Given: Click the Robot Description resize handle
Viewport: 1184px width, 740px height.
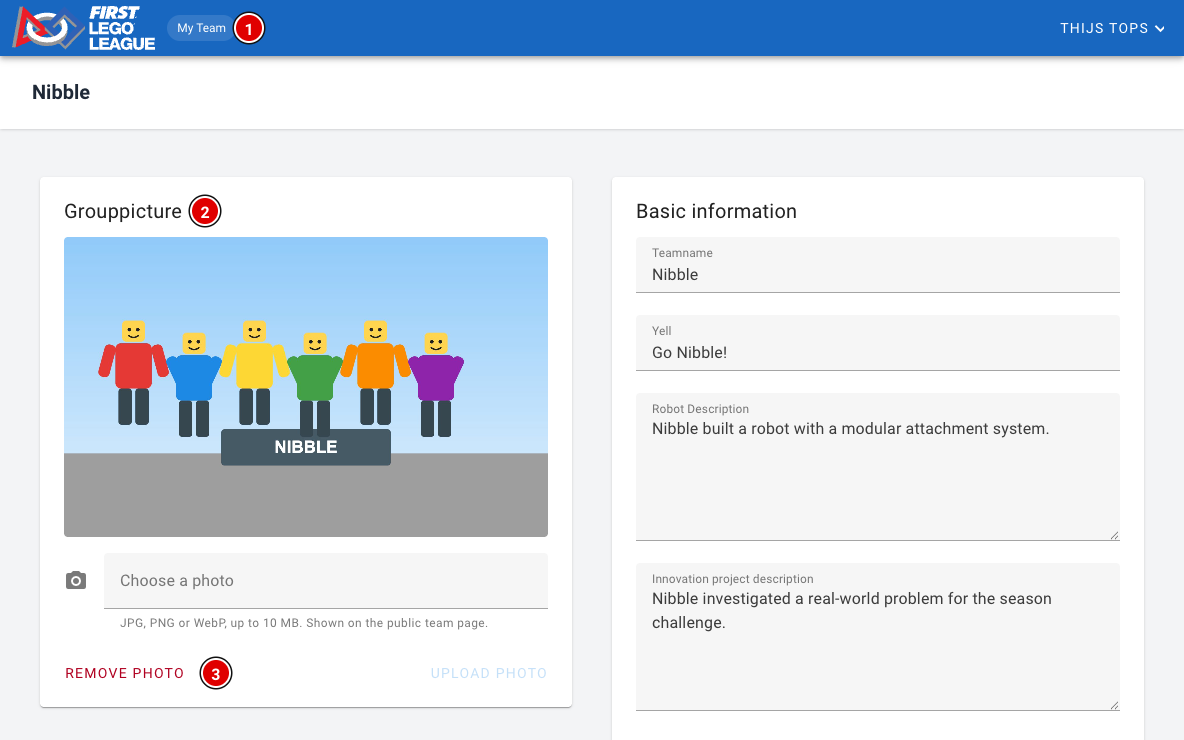Looking at the screenshot, I should 1115,535.
